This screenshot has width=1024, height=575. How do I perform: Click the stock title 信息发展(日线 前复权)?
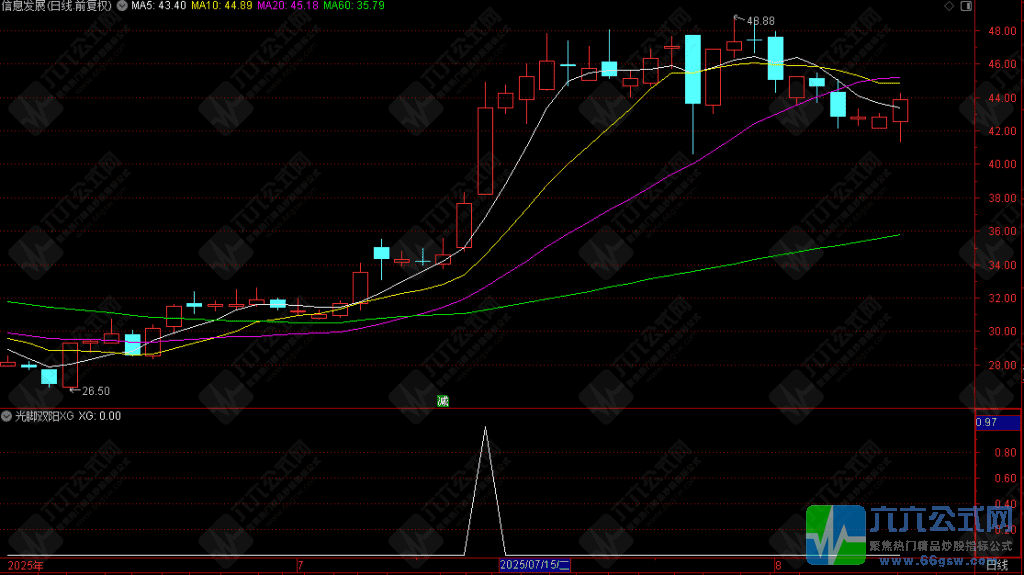[56, 6]
